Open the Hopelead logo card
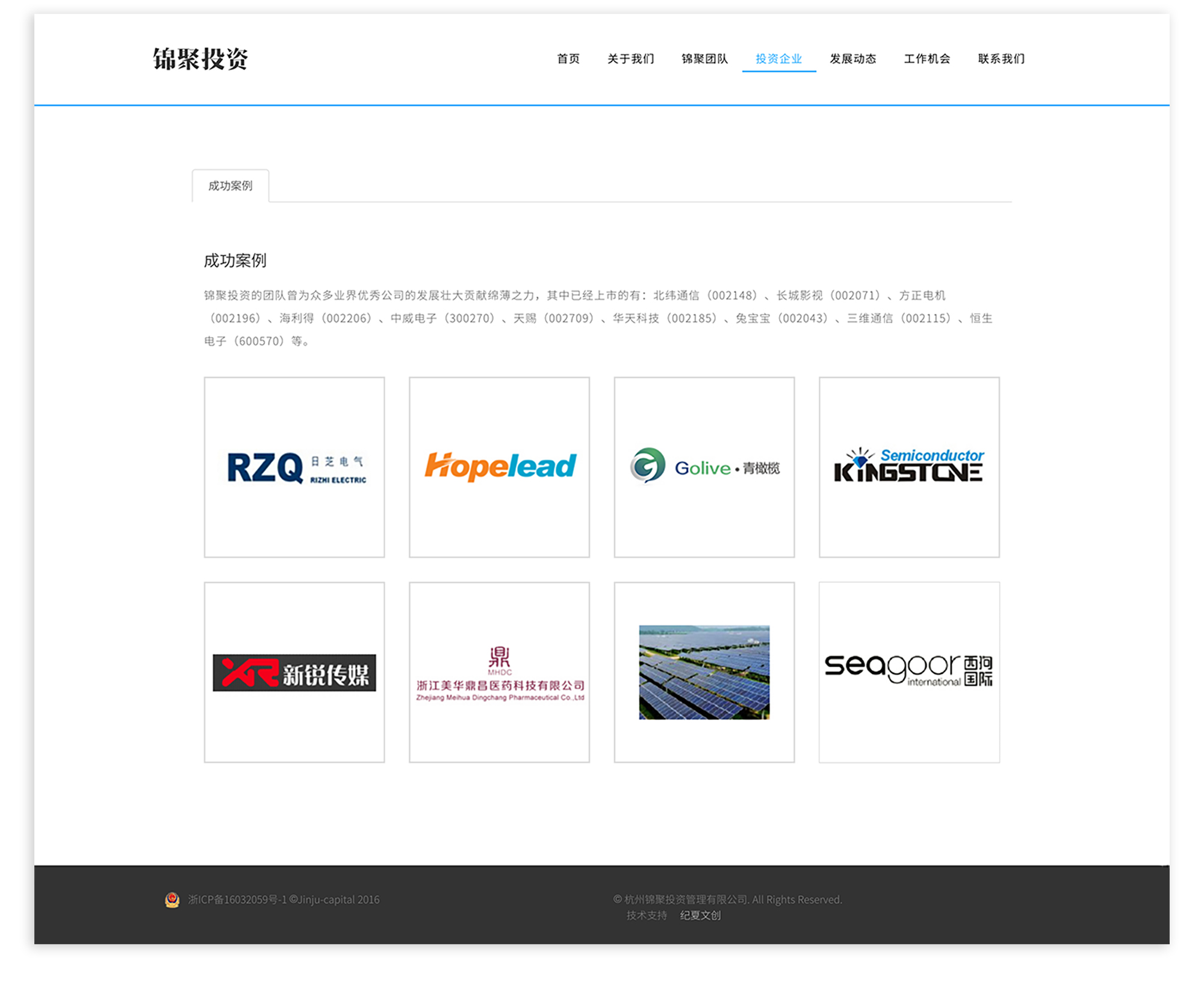The height and width of the screenshot is (981, 1204). (500, 467)
